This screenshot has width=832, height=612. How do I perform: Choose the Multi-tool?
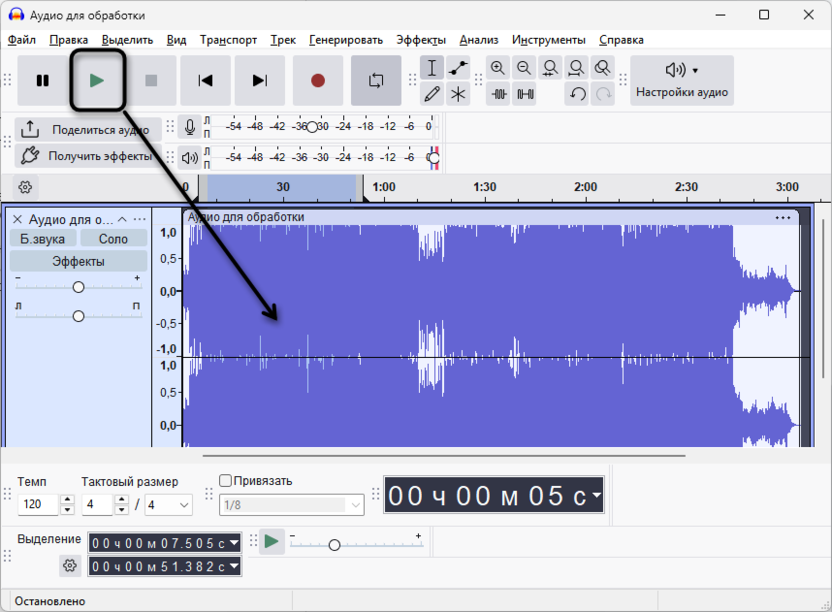click(x=457, y=94)
